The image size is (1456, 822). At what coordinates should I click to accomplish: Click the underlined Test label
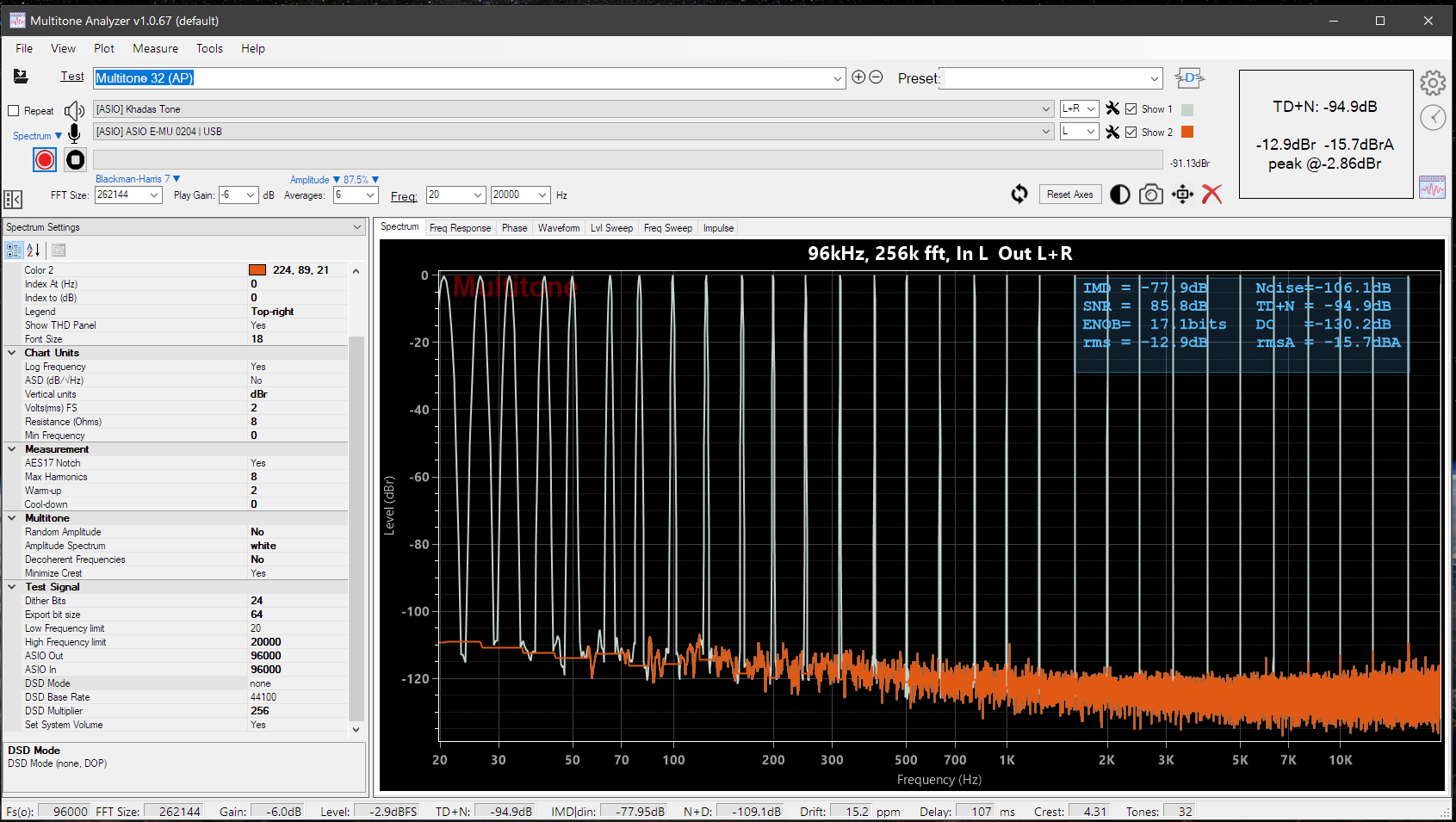point(72,77)
